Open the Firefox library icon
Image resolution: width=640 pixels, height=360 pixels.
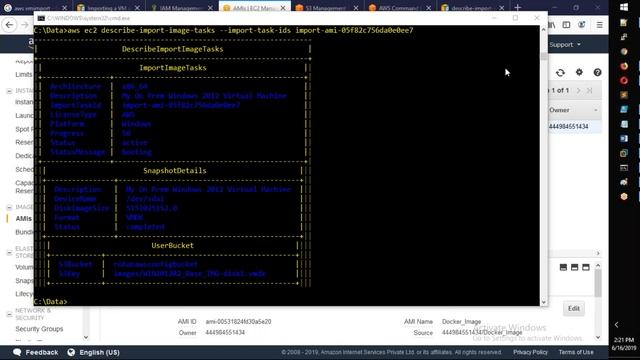tap(552, 25)
